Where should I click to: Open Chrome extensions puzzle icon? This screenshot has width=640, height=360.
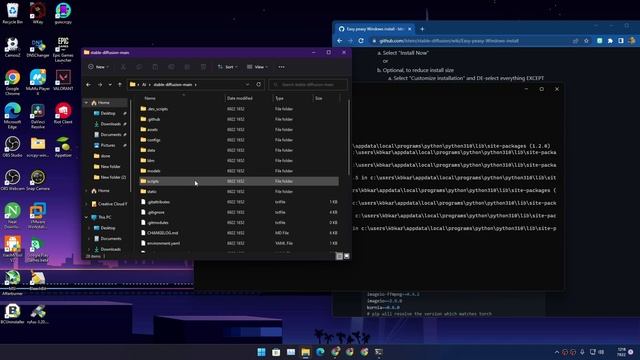[610, 41]
